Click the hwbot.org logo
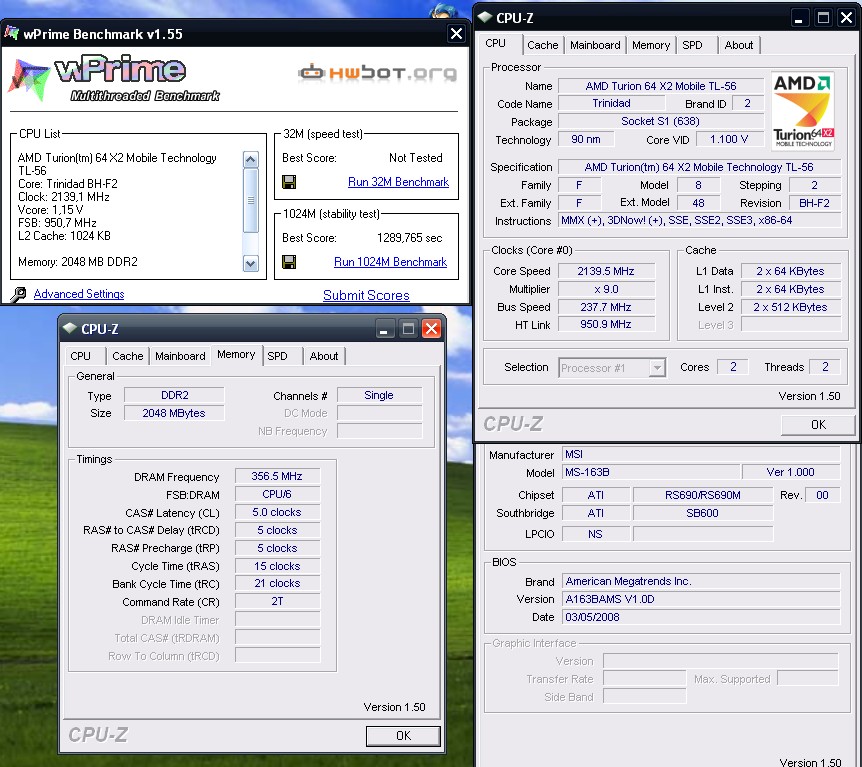Image resolution: width=862 pixels, height=767 pixels. click(x=377, y=73)
